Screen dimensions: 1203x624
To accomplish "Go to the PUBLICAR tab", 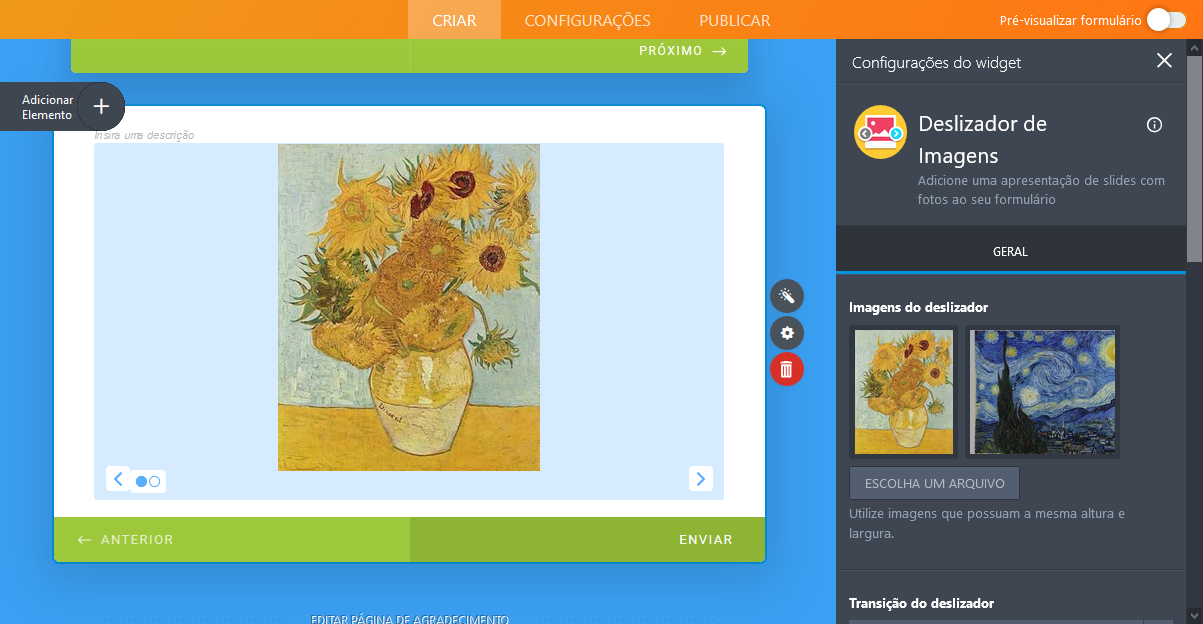I will pyautogui.click(x=734, y=20).
